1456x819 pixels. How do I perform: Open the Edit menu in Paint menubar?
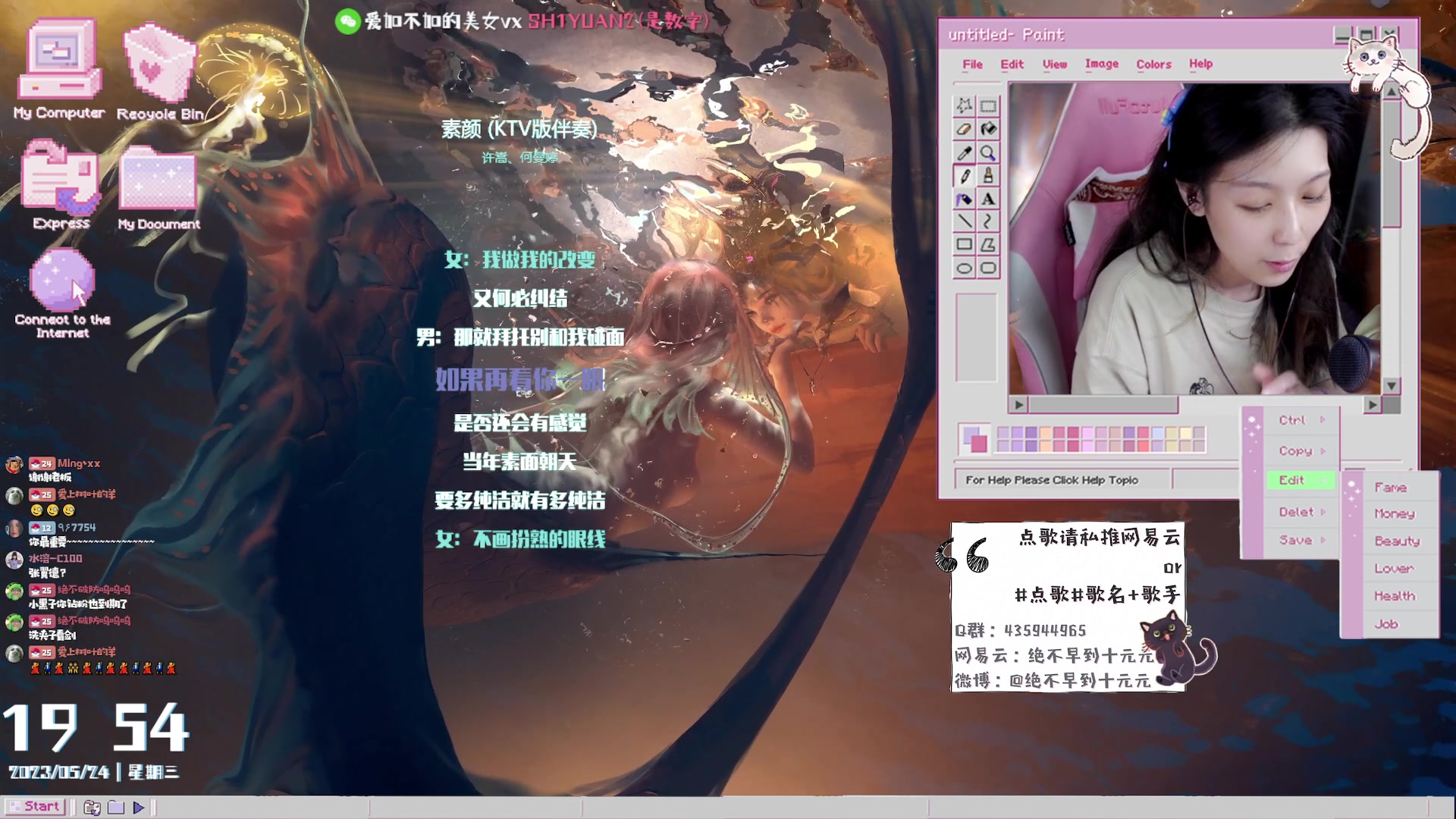(1012, 64)
